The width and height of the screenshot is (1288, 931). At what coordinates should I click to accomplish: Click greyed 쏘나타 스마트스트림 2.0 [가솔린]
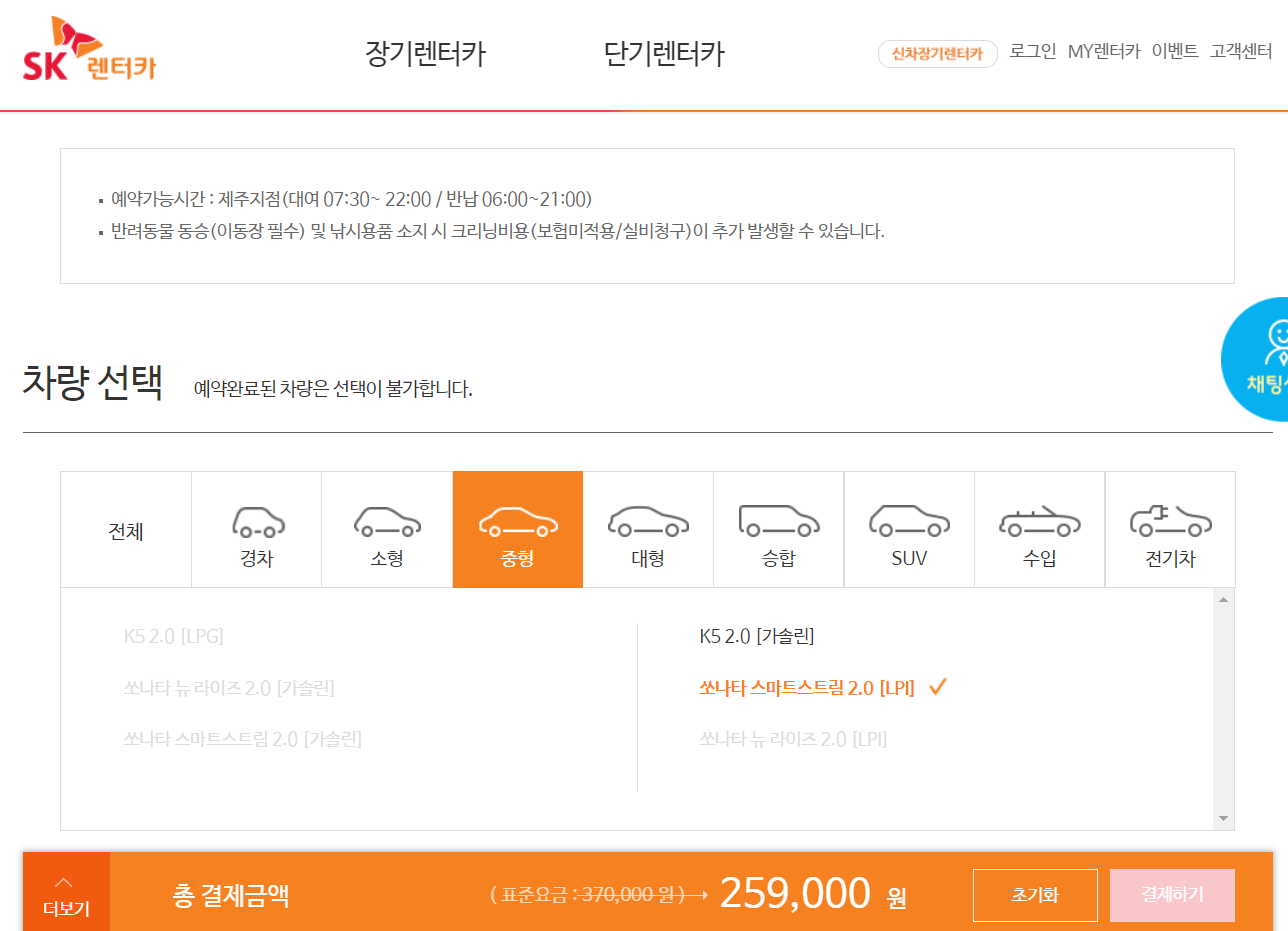pyautogui.click(x=242, y=740)
